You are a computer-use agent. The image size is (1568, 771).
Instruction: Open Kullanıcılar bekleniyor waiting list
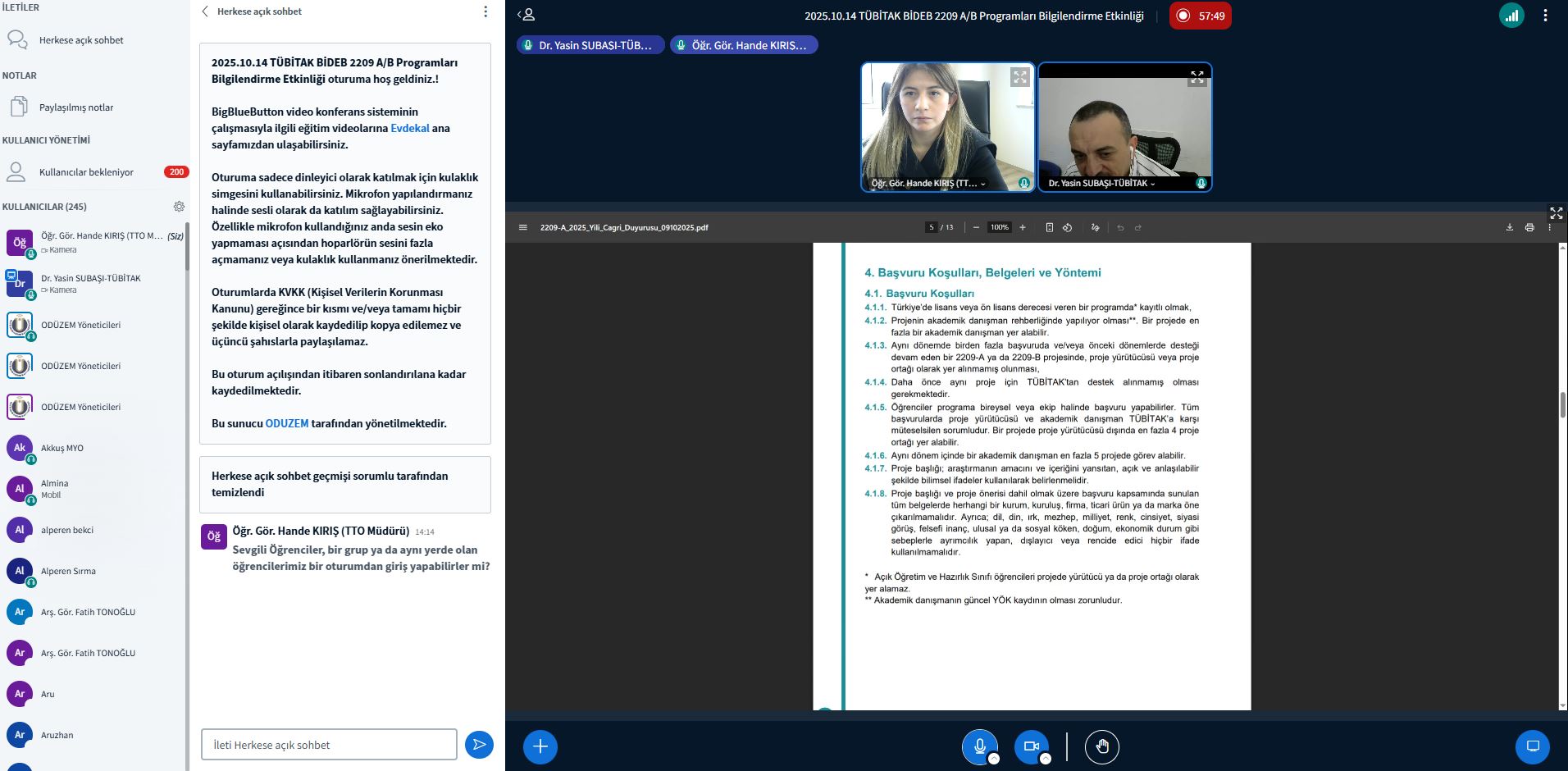tap(86, 172)
